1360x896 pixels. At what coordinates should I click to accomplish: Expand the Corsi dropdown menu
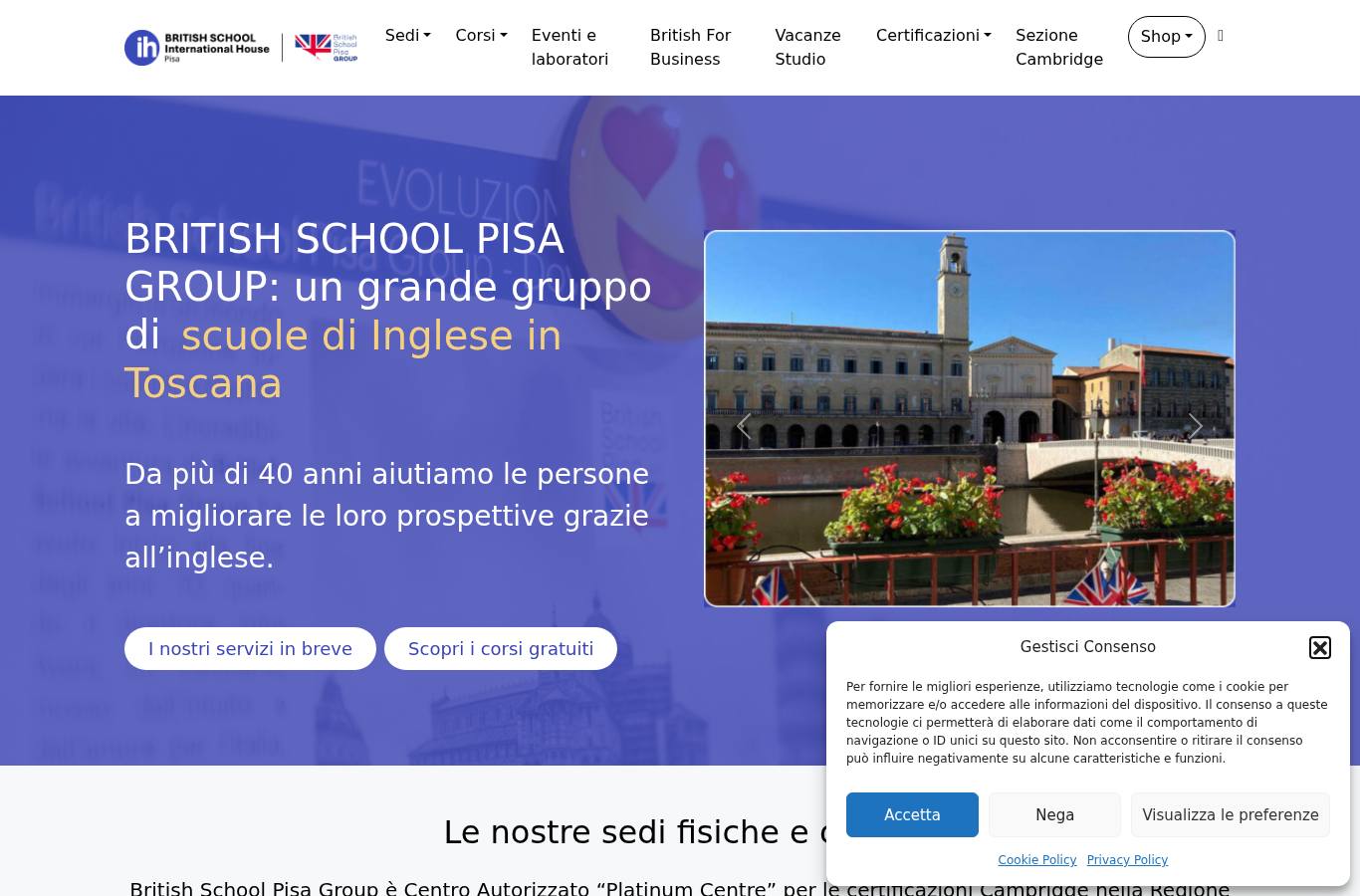point(482,35)
